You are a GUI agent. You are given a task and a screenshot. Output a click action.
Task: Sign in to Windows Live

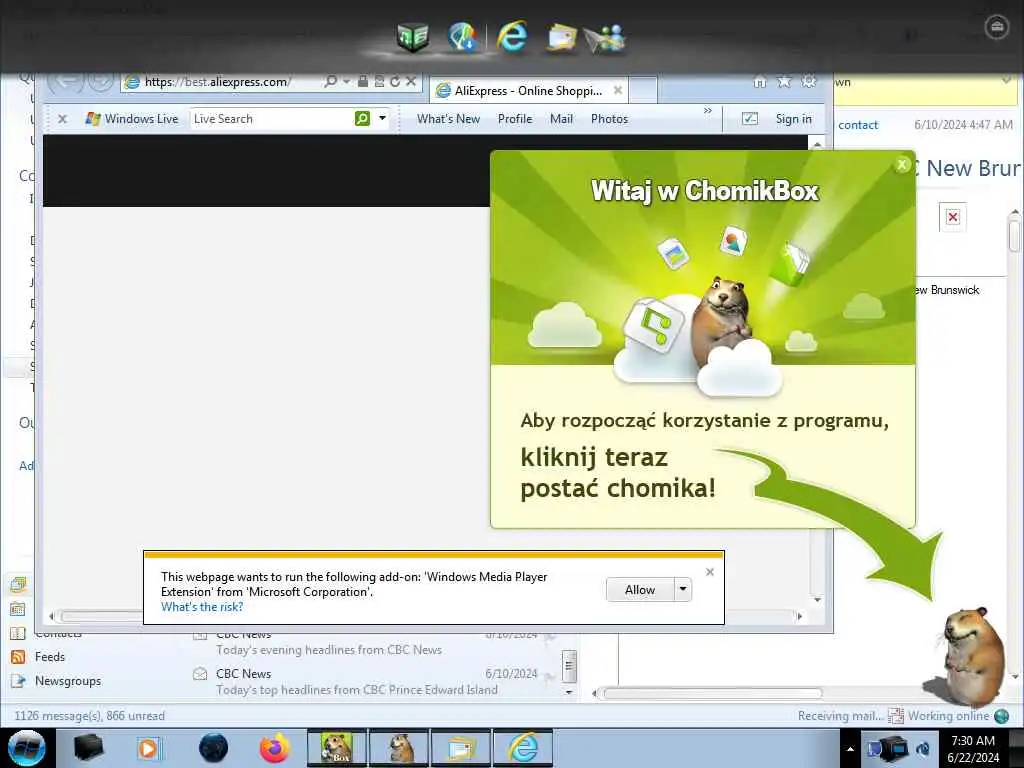(793, 119)
